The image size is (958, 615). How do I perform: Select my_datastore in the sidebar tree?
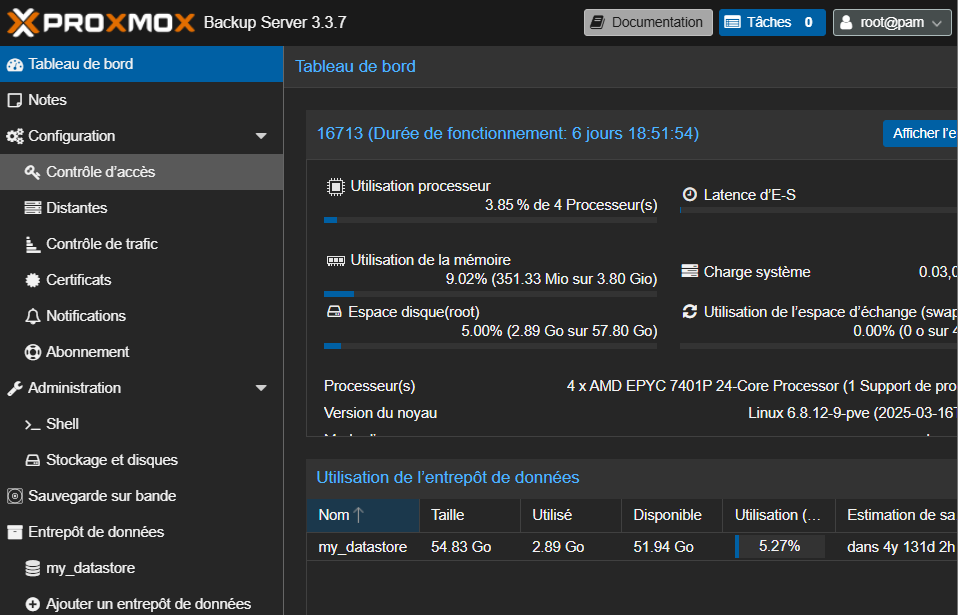pos(142,569)
